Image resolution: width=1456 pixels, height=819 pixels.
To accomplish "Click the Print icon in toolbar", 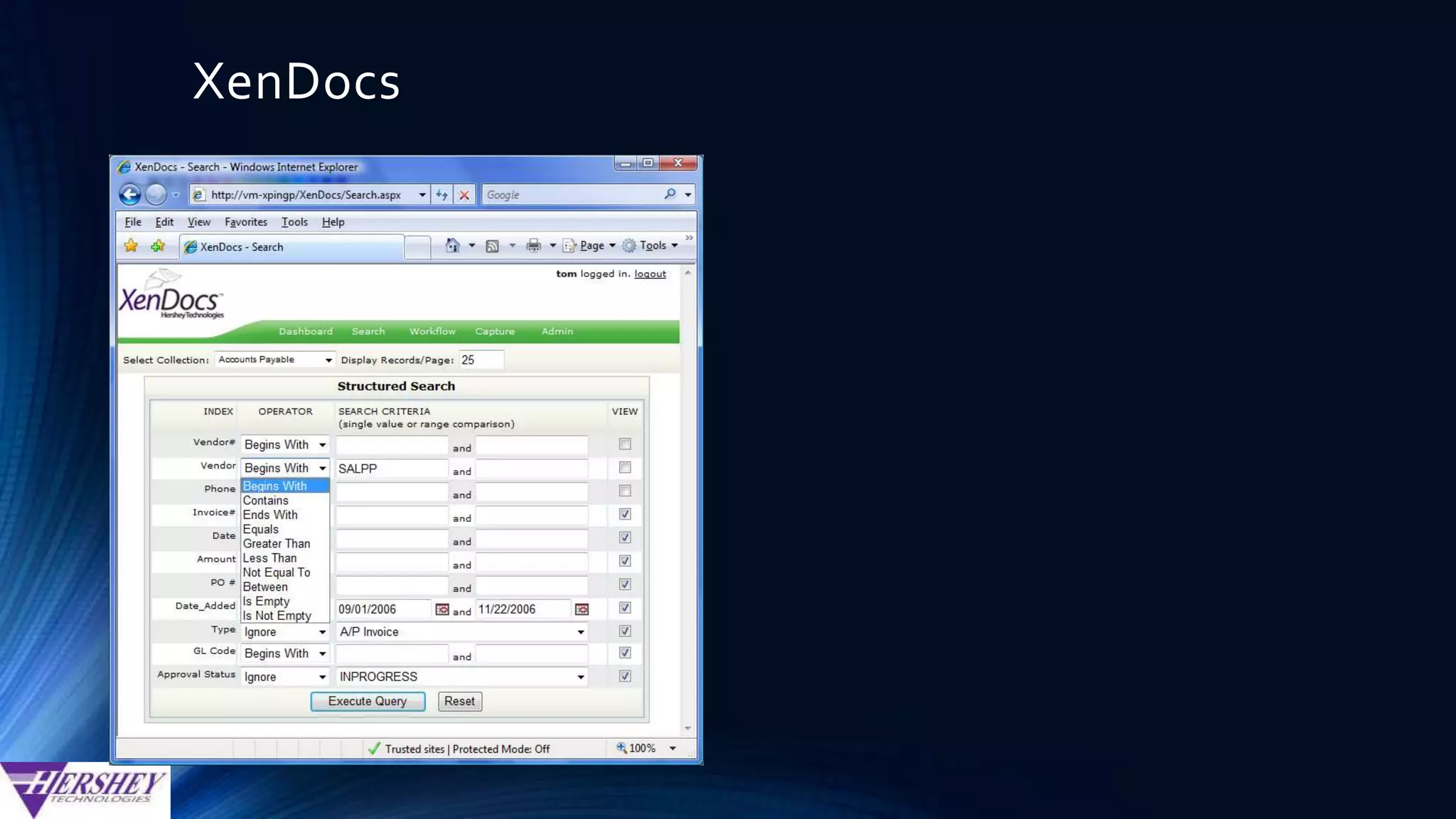I will [533, 246].
